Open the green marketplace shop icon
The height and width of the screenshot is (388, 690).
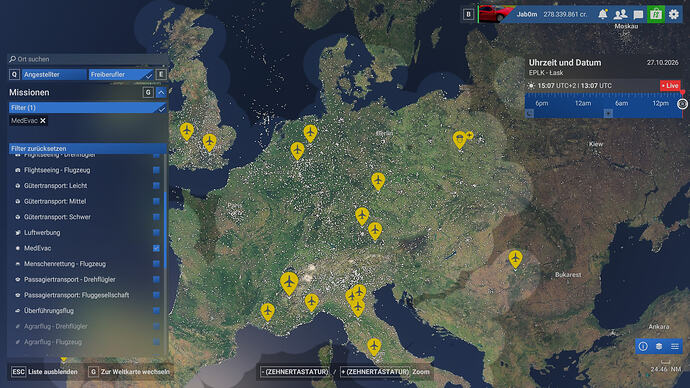pos(656,14)
